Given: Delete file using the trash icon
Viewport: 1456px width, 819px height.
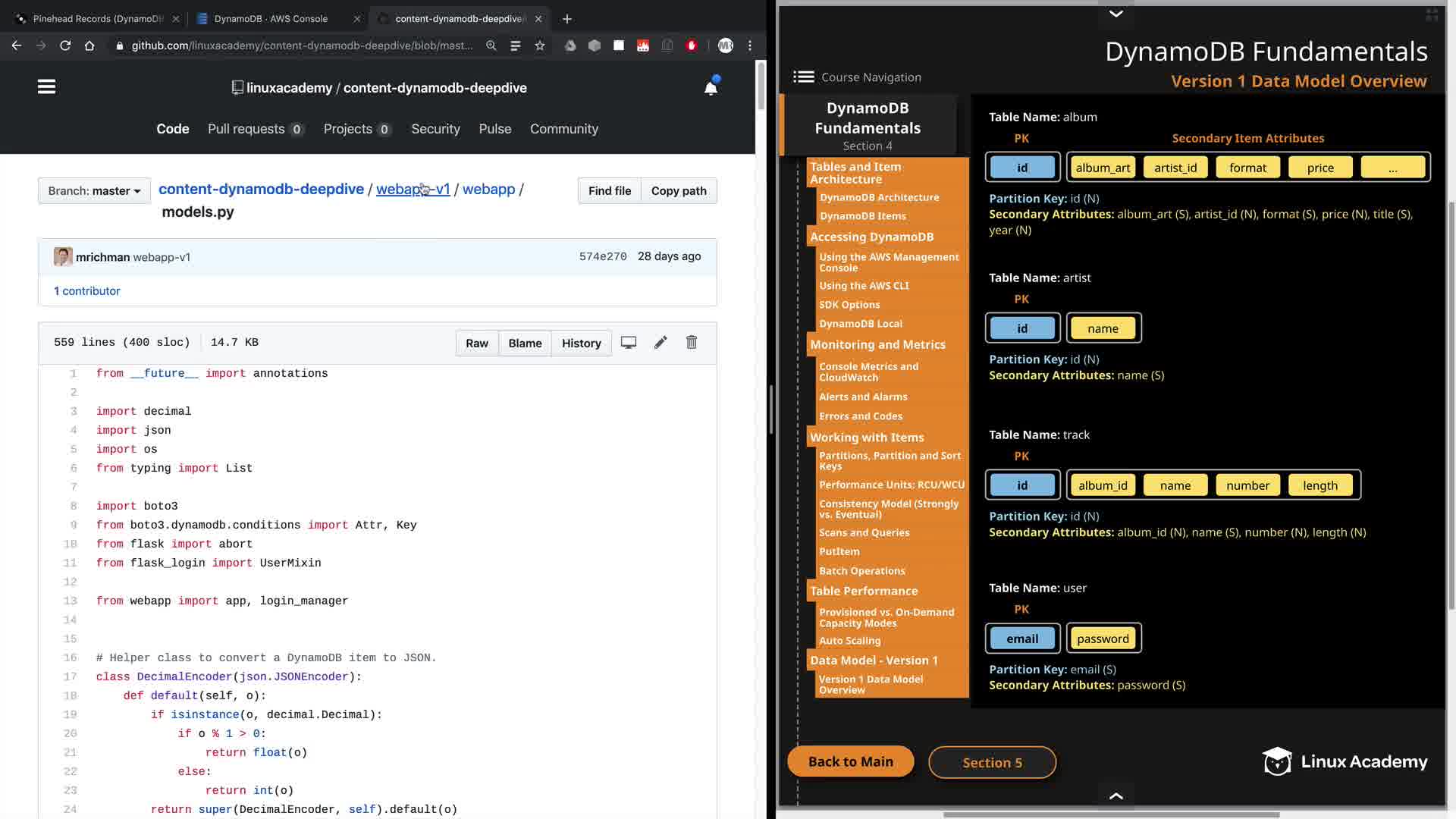Looking at the screenshot, I should (x=692, y=343).
